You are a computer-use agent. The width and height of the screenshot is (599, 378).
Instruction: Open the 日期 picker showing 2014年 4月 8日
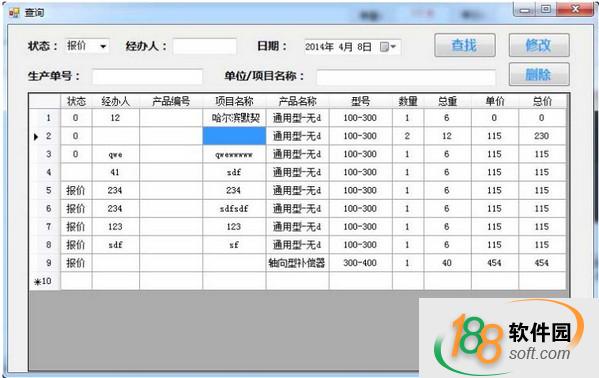pyautogui.click(x=352, y=47)
